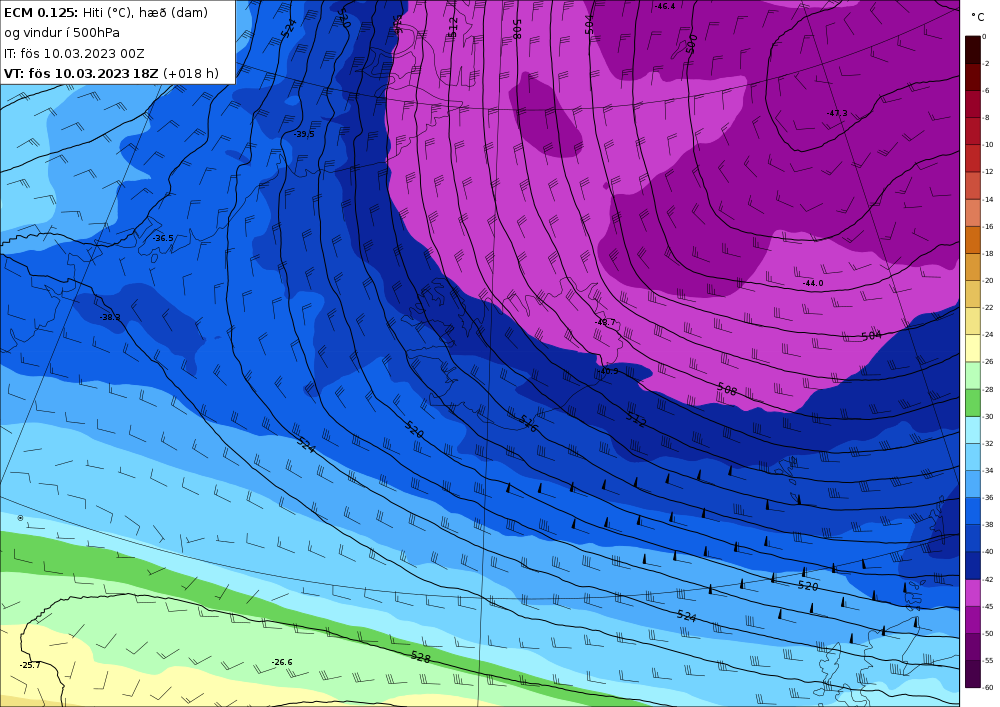Click the '°C' unit label above the legend
The height and width of the screenshot is (707, 1000).
[978, 17]
